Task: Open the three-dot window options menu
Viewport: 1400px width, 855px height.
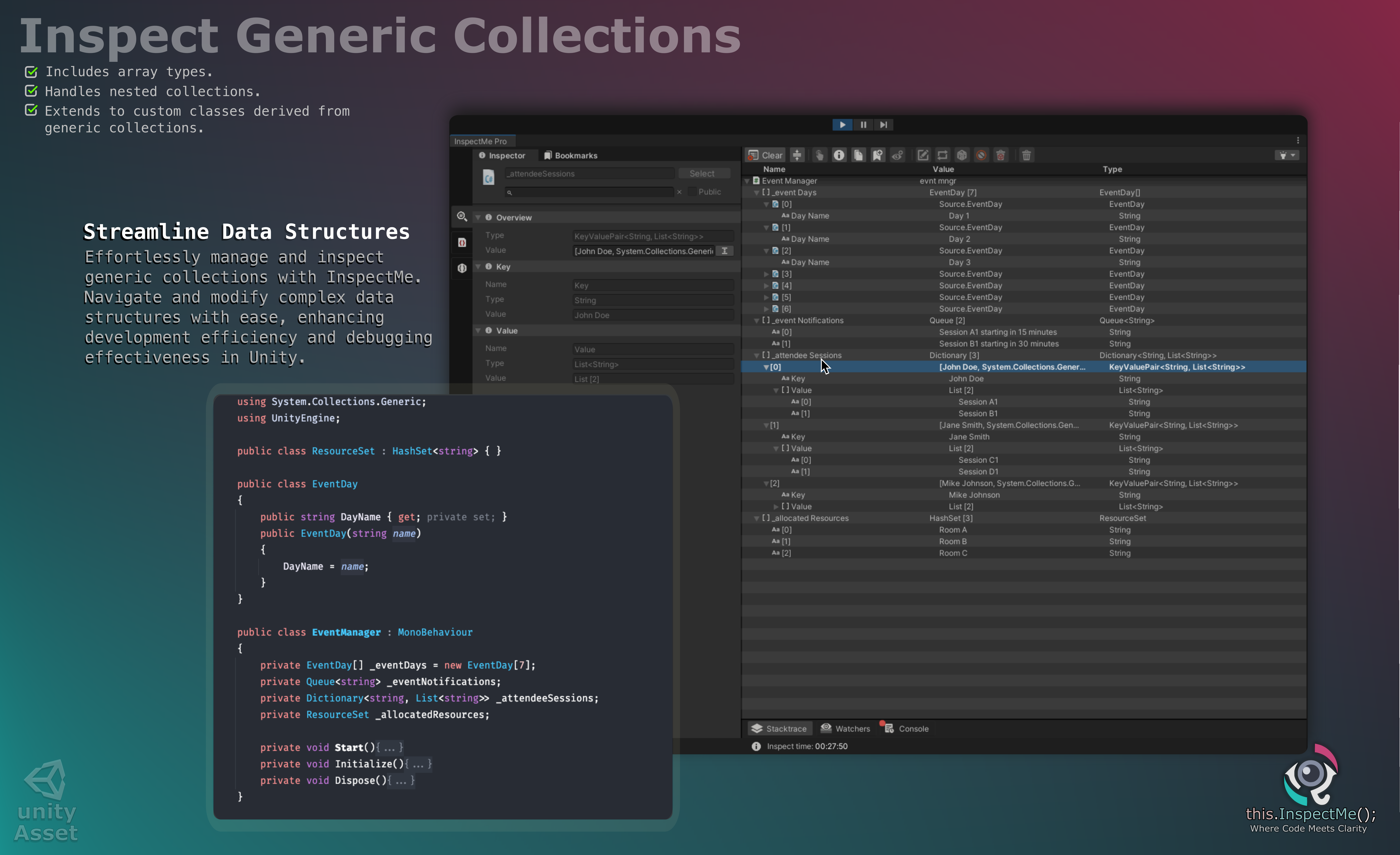Action: point(1298,140)
